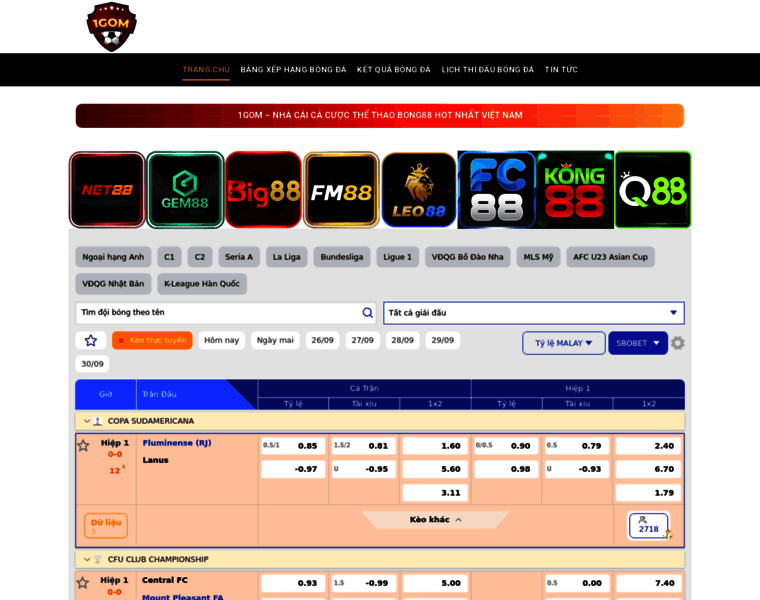Click the search magnifier icon
Viewport: 760px width, 600px height.
click(367, 313)
